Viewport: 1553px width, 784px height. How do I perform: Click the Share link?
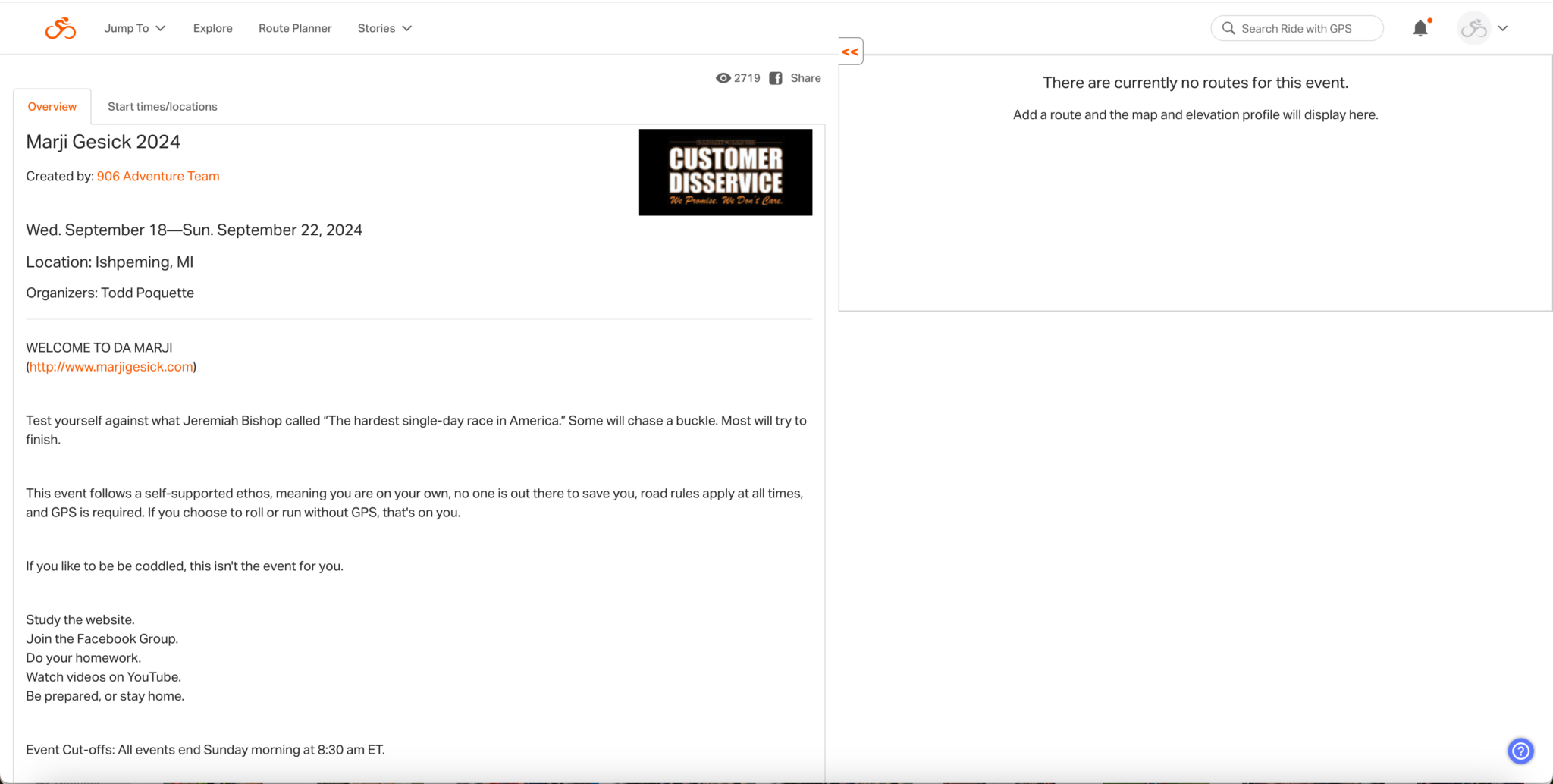point(805,78)
